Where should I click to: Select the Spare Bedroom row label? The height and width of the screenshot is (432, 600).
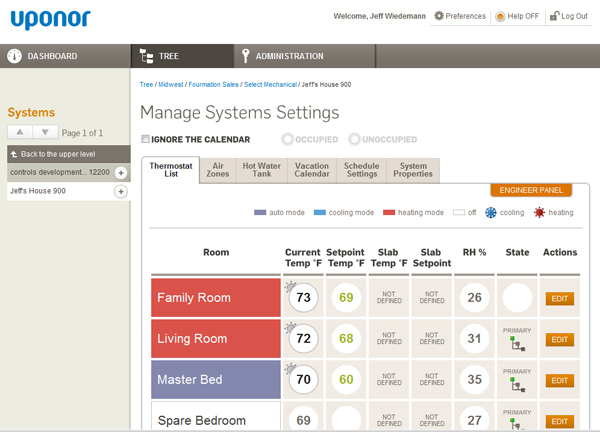point(216,416)
